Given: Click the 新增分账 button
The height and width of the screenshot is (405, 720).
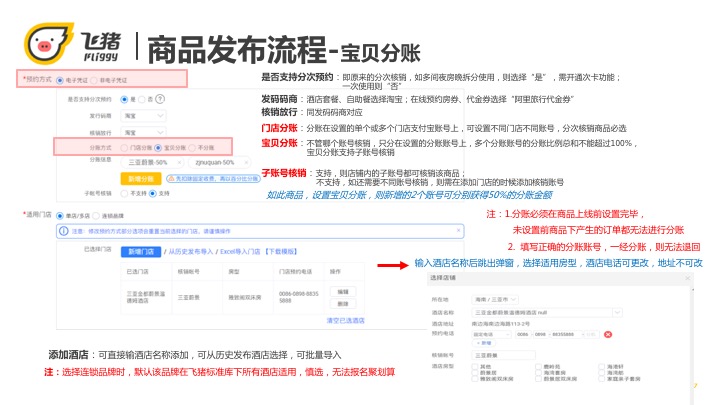Looking at the screenshot, I should pos(141,179).
